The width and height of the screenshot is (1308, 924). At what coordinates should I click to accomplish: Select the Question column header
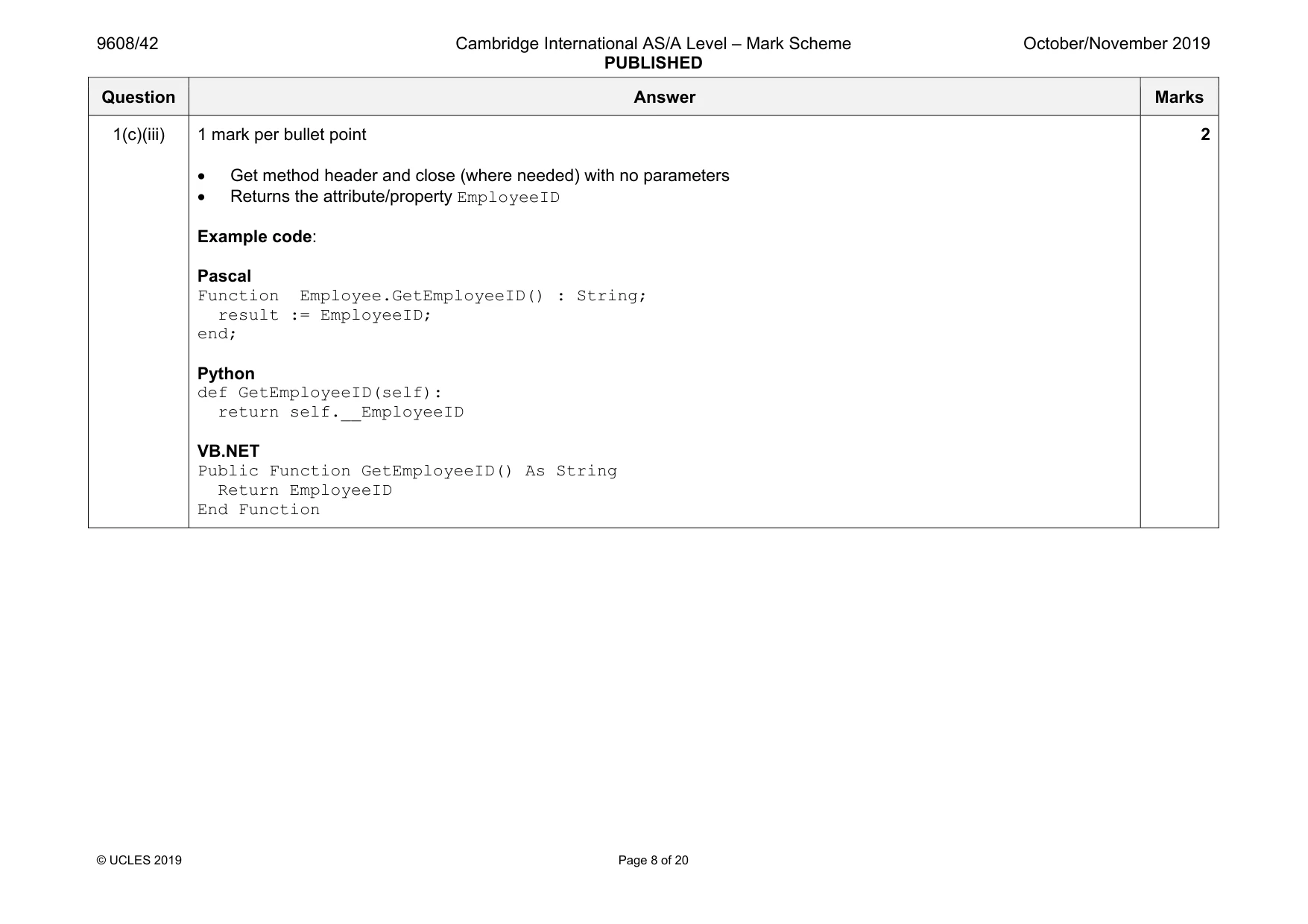pyautogui.click(x=139, y=97)
